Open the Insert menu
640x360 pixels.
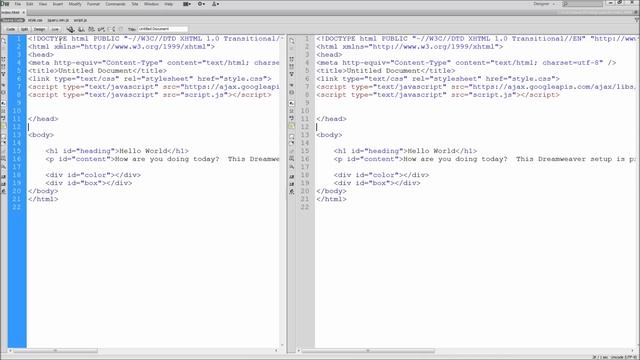pos(58,4)
